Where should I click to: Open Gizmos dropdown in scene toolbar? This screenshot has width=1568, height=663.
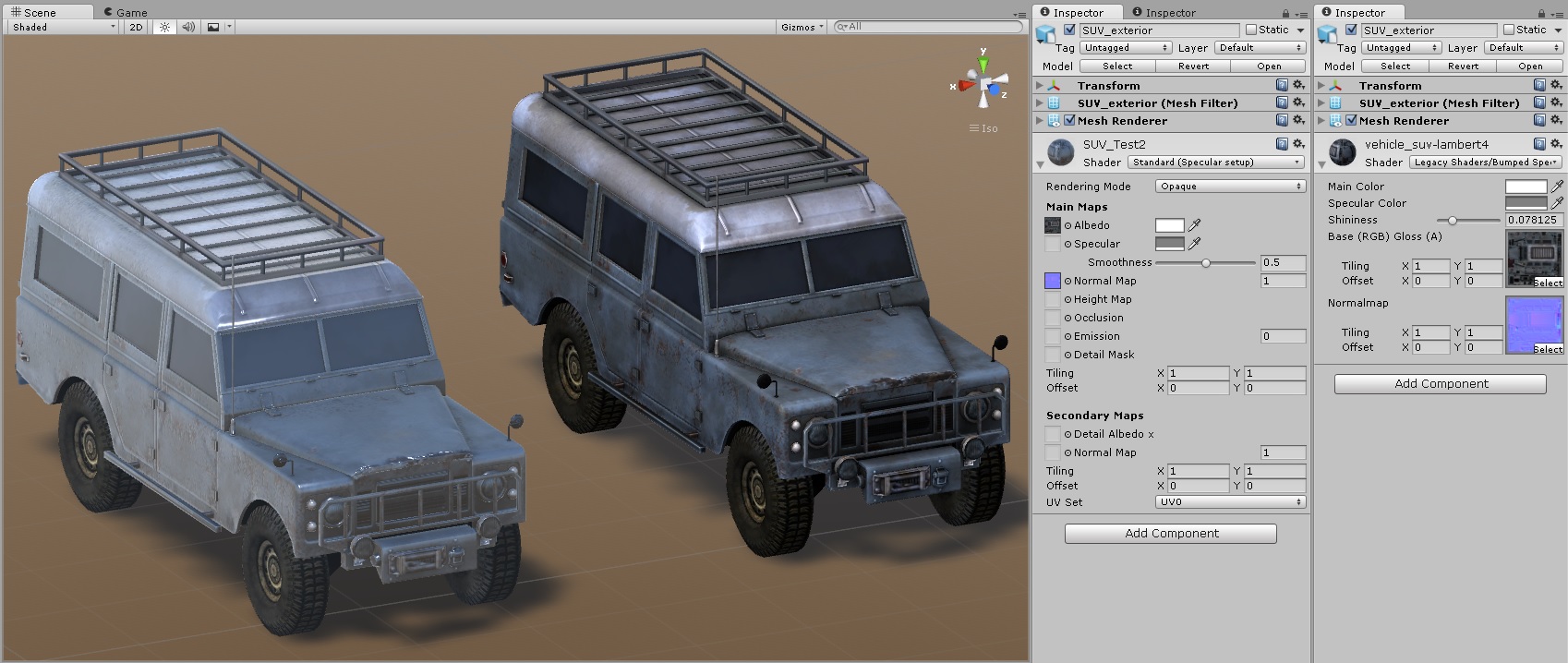(802, 27)
